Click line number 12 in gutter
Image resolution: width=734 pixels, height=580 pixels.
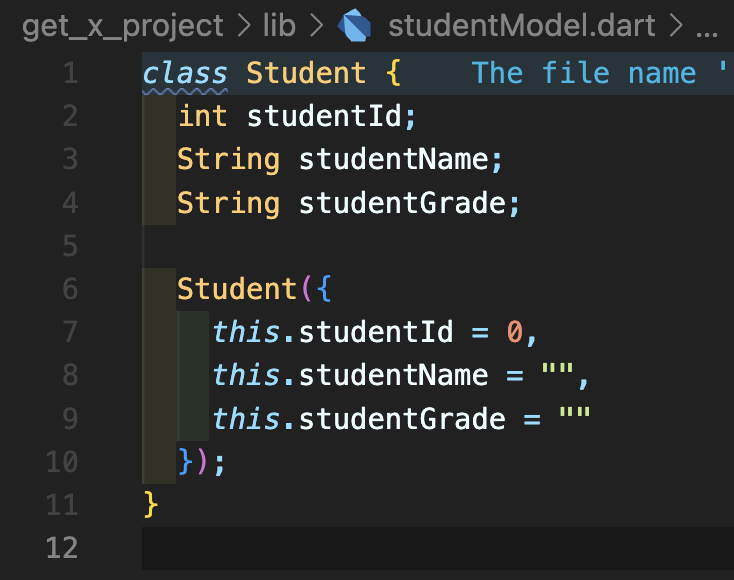click(62, 548)
